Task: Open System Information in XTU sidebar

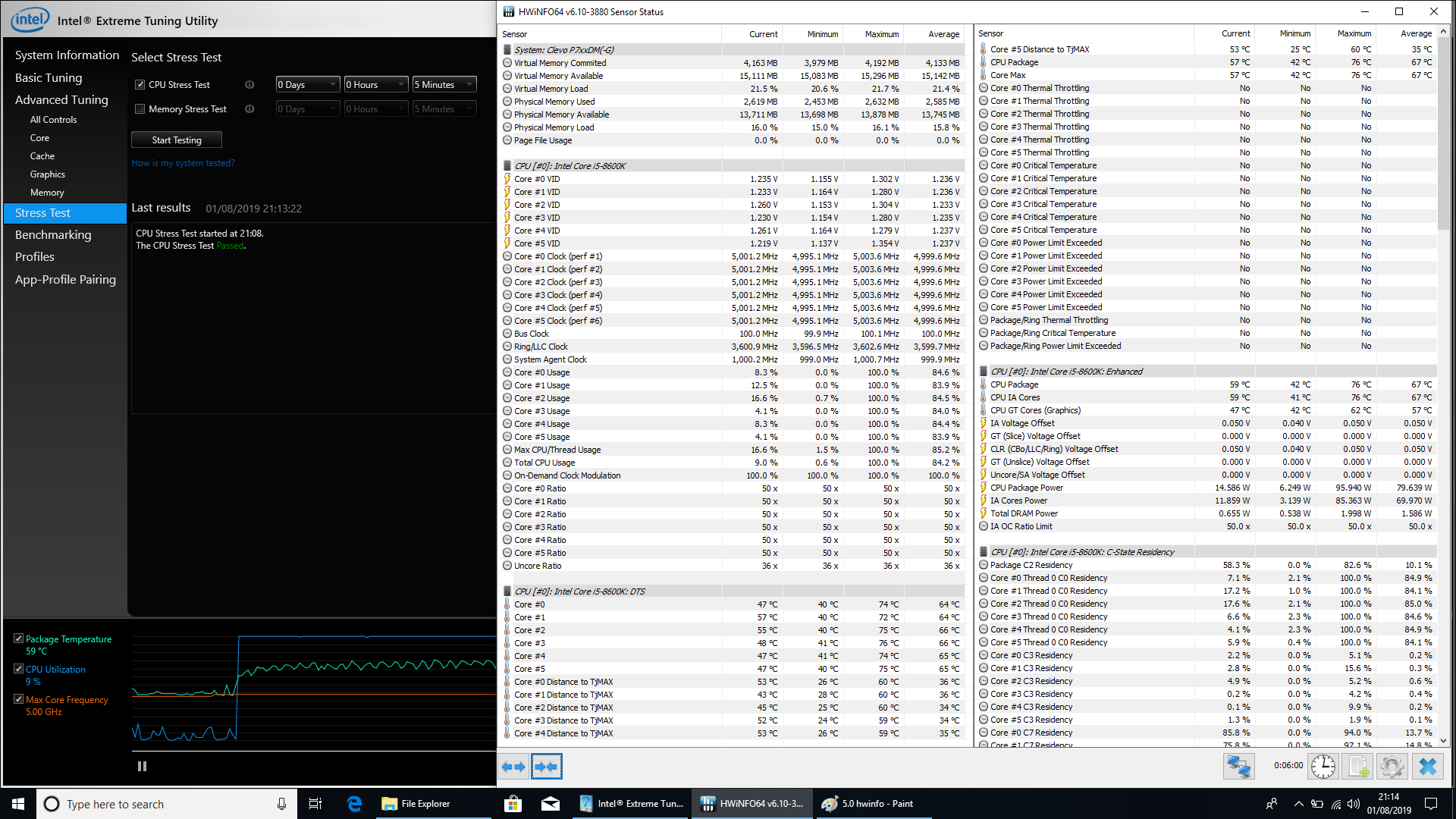Action: 67,55
